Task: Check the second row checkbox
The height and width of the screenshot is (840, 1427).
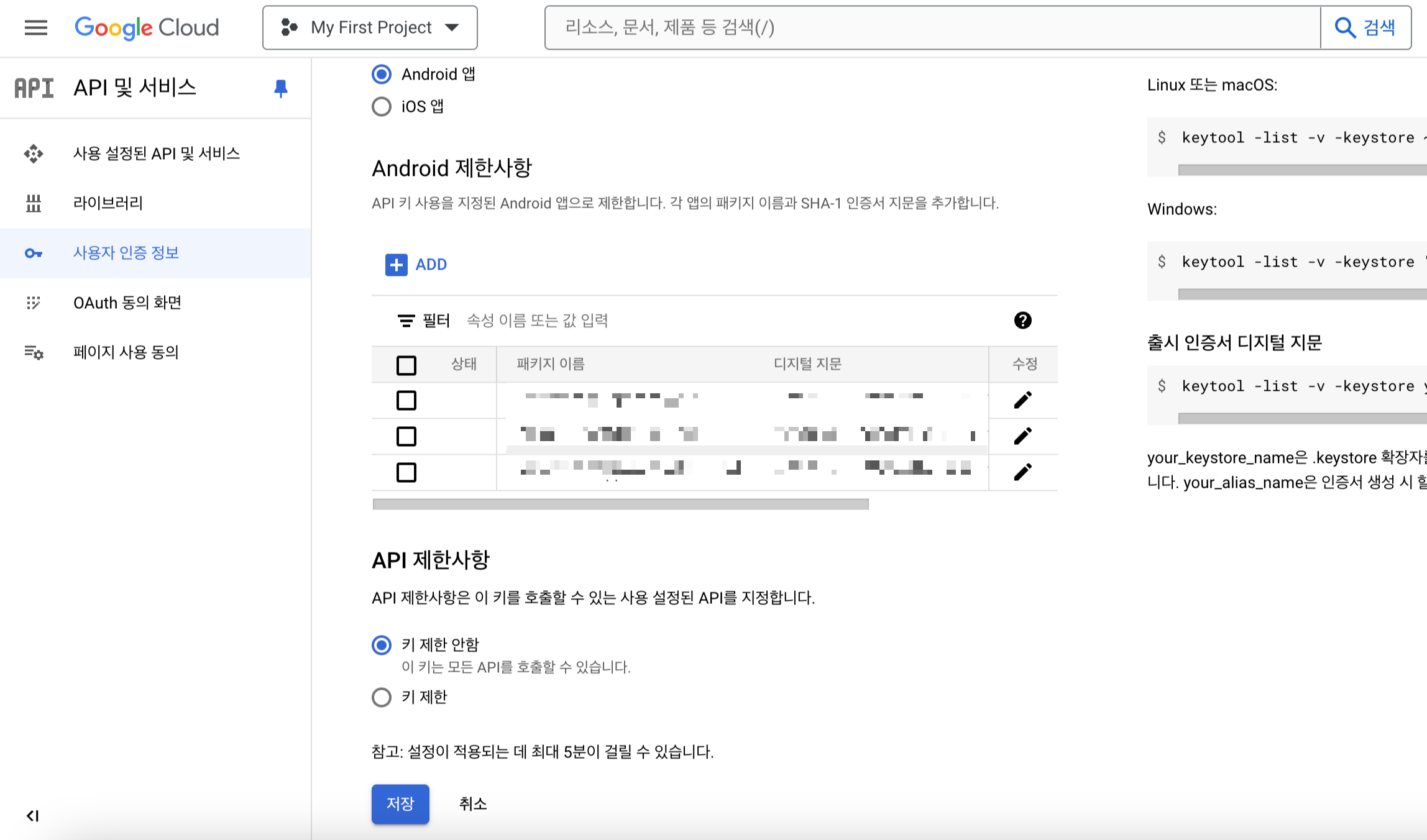Action: pos(406,436)
